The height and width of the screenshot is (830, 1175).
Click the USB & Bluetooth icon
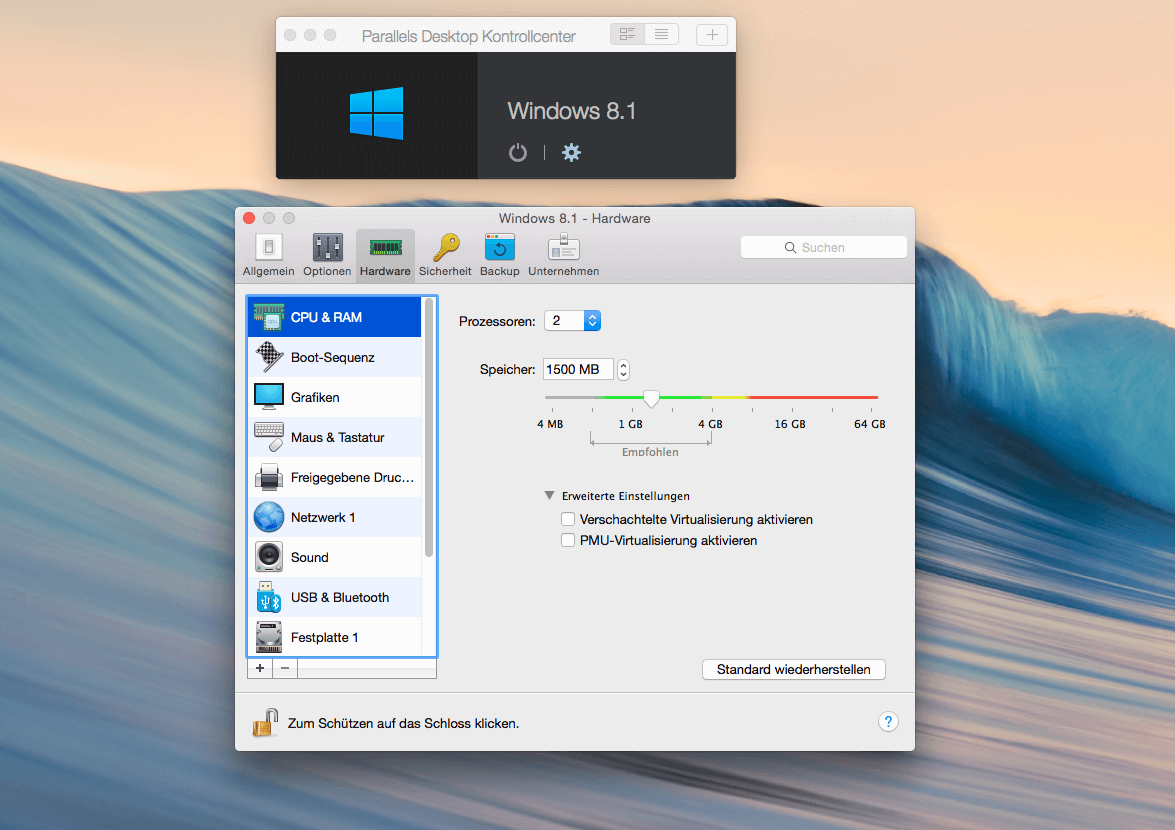(268, 597)
